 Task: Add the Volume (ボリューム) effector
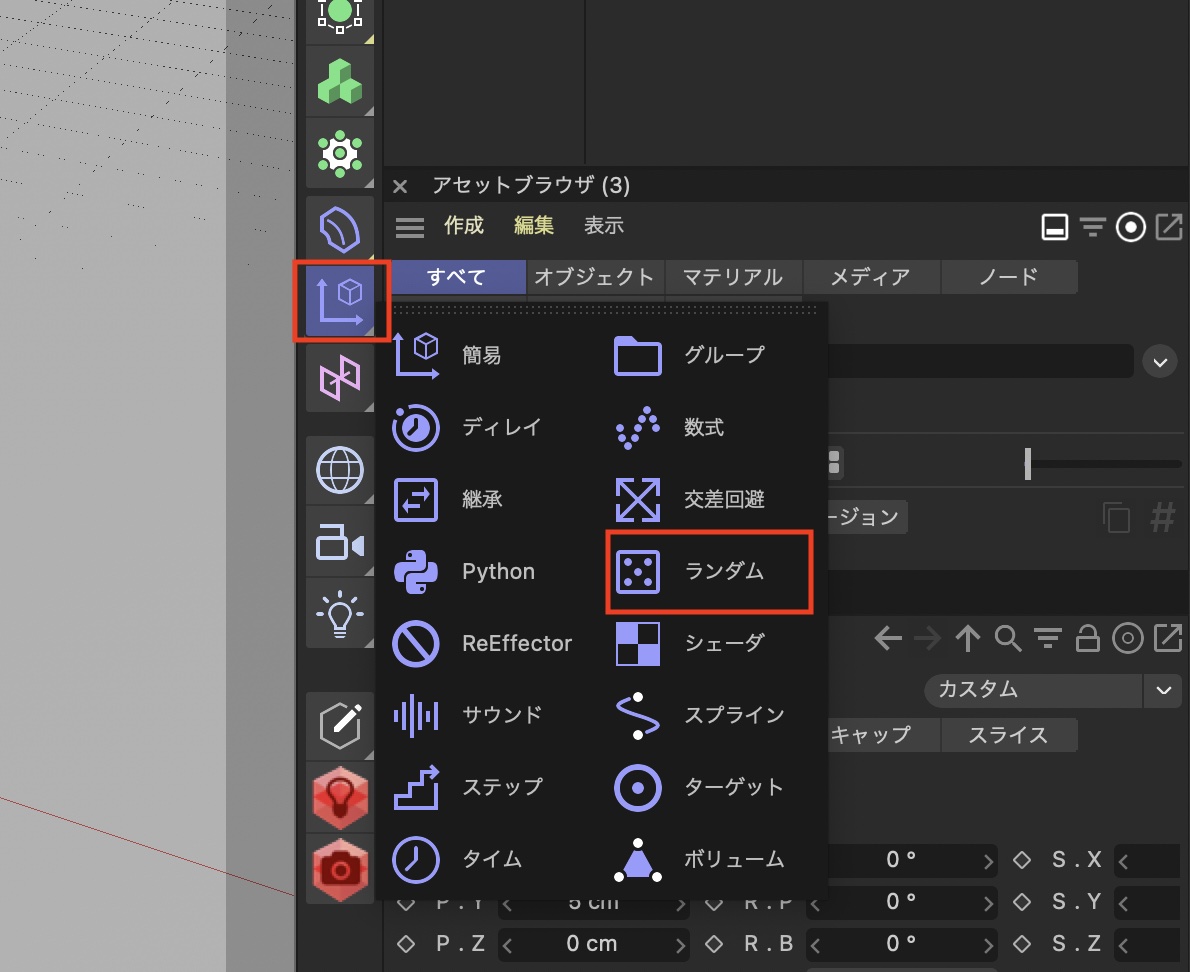click(x=708, y=859)
